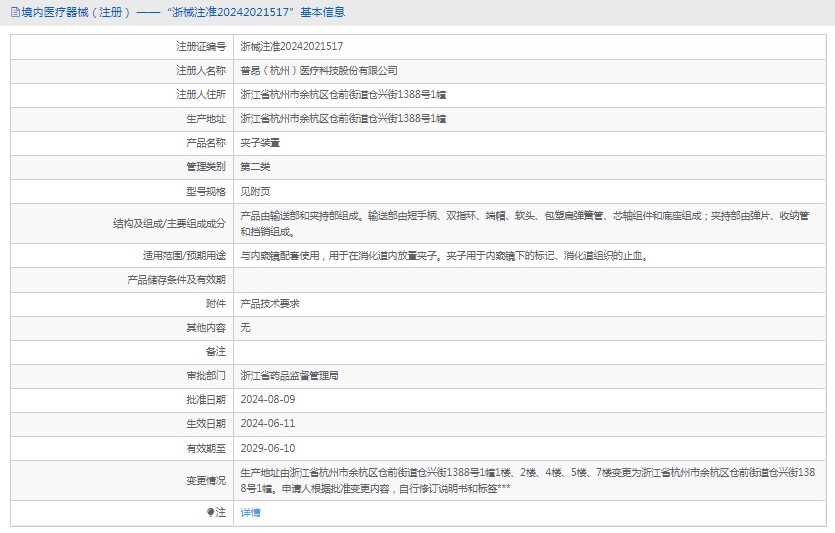
Task: Select product name 夹子装置
Action: 260,142
